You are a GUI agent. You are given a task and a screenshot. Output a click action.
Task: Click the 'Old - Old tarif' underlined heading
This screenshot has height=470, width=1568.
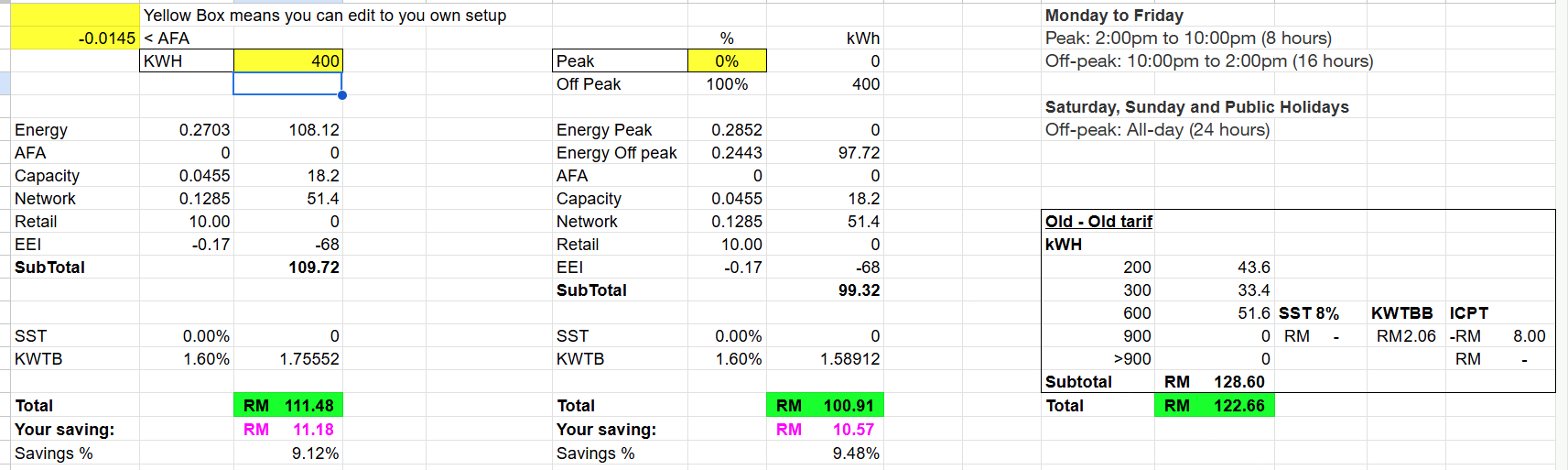1098,222
